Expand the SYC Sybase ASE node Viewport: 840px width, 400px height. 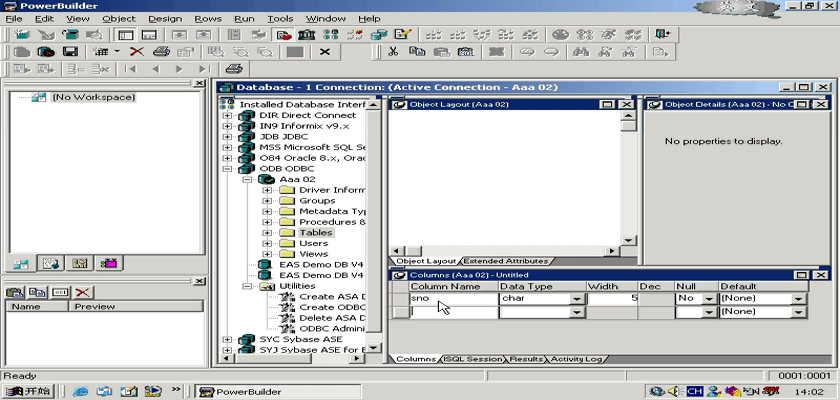(x=227, y=339)
